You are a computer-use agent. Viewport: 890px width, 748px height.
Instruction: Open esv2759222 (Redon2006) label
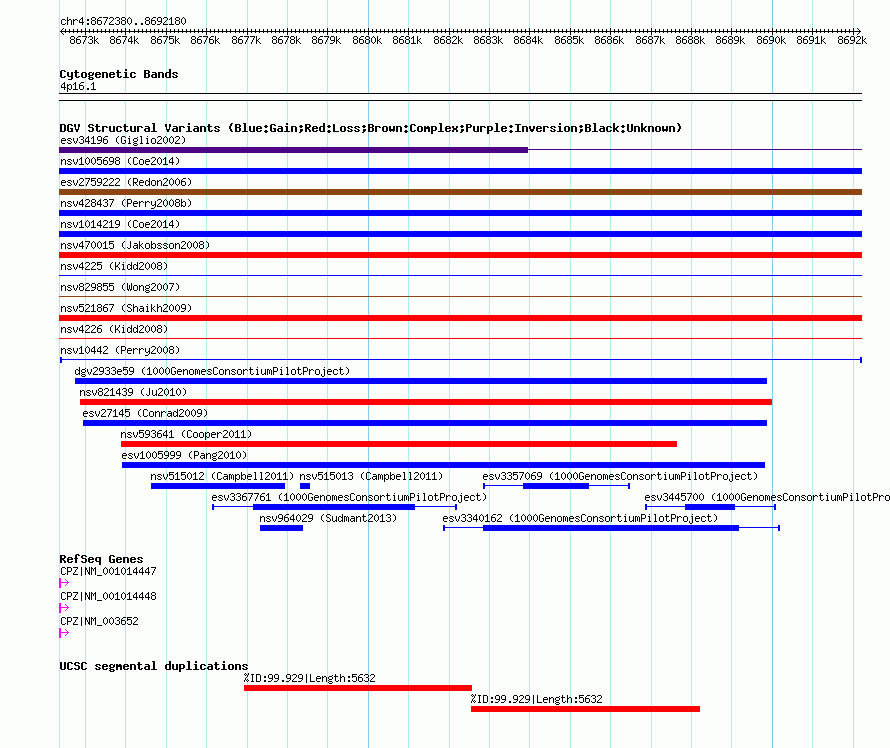click(x=126, y=182)
